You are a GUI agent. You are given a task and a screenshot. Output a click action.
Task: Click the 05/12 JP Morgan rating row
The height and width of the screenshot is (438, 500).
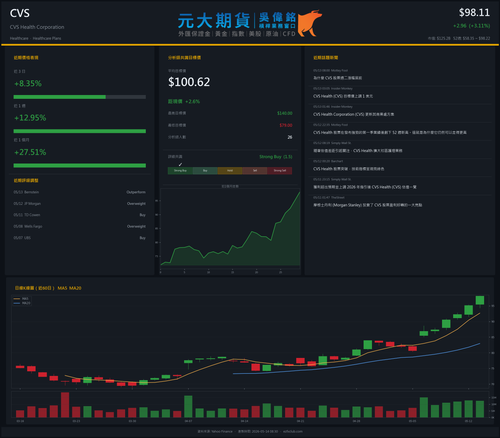point(80,204)
